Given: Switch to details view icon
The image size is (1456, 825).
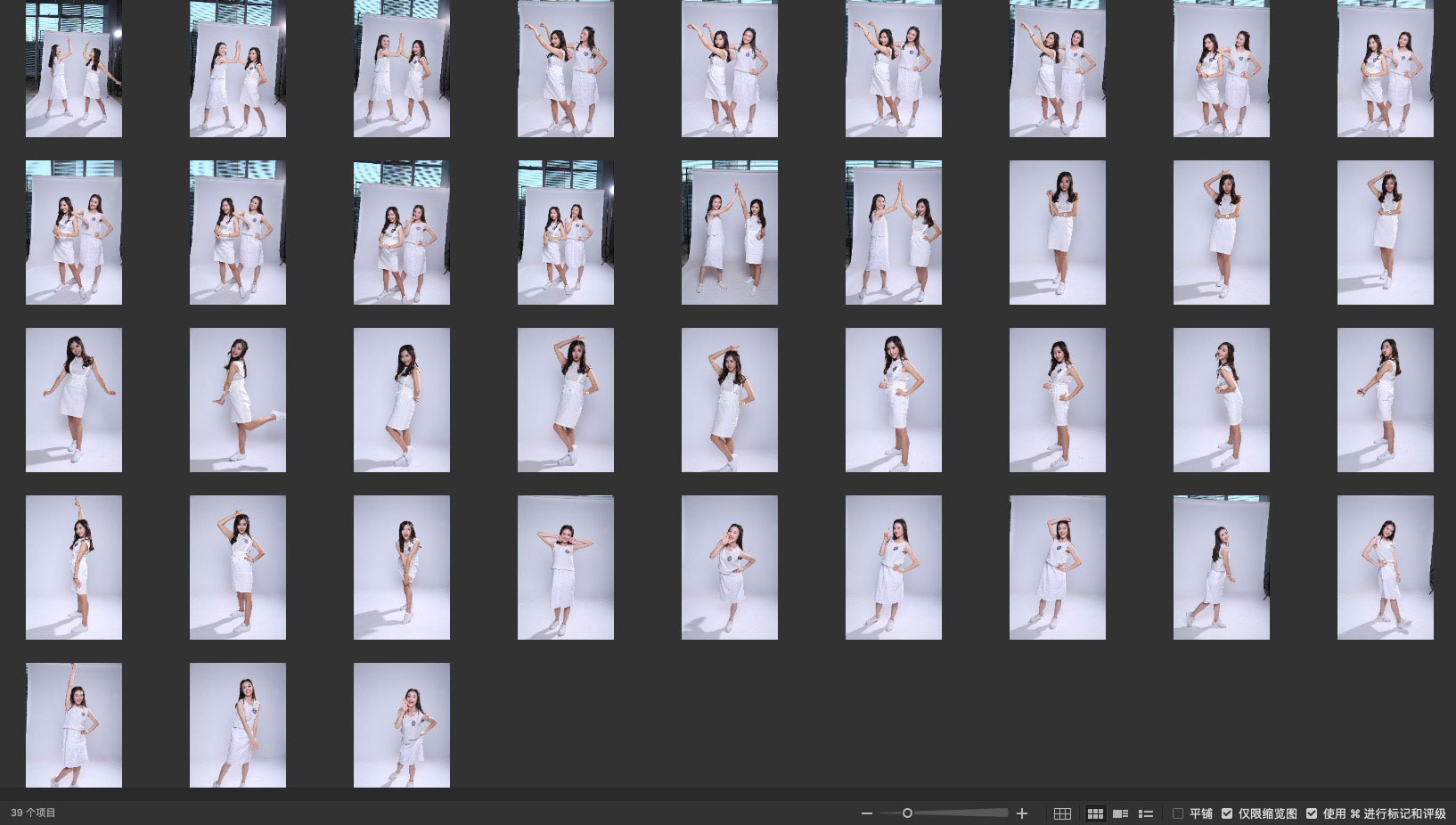Looking at the screenshot, I should click(x=1121, y=813).
